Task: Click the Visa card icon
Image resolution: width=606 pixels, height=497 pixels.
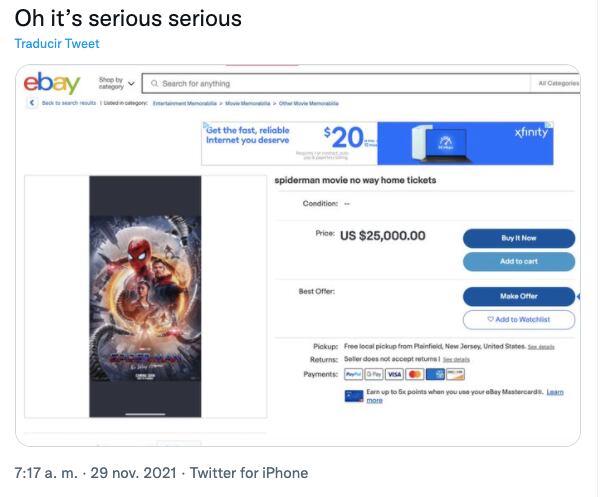Action: (x=393, y=374)
